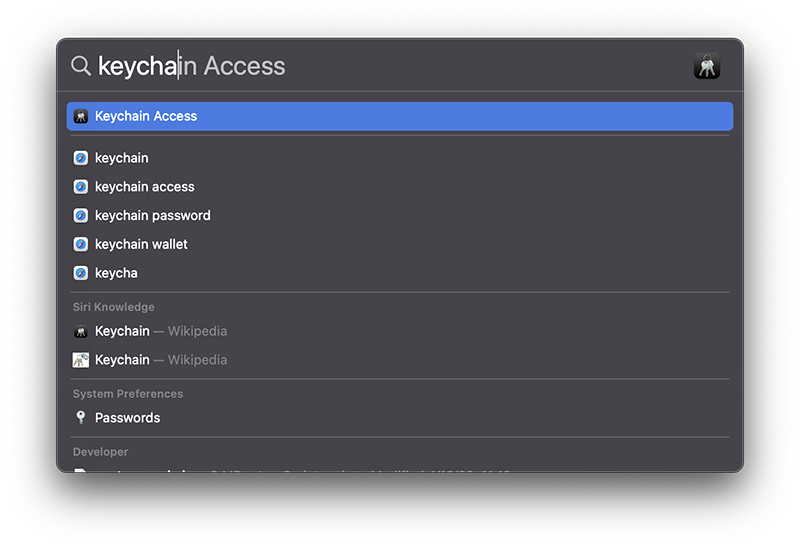The image size is (800, 547).
Task: Click the key icon beside Passwords
Action: (81, 418)
